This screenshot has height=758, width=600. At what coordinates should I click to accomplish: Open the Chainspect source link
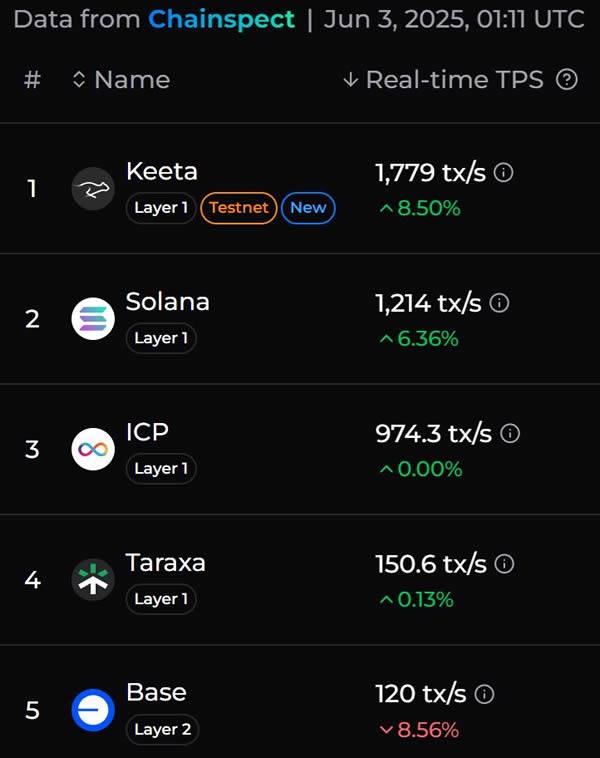(x=222, y=19)
